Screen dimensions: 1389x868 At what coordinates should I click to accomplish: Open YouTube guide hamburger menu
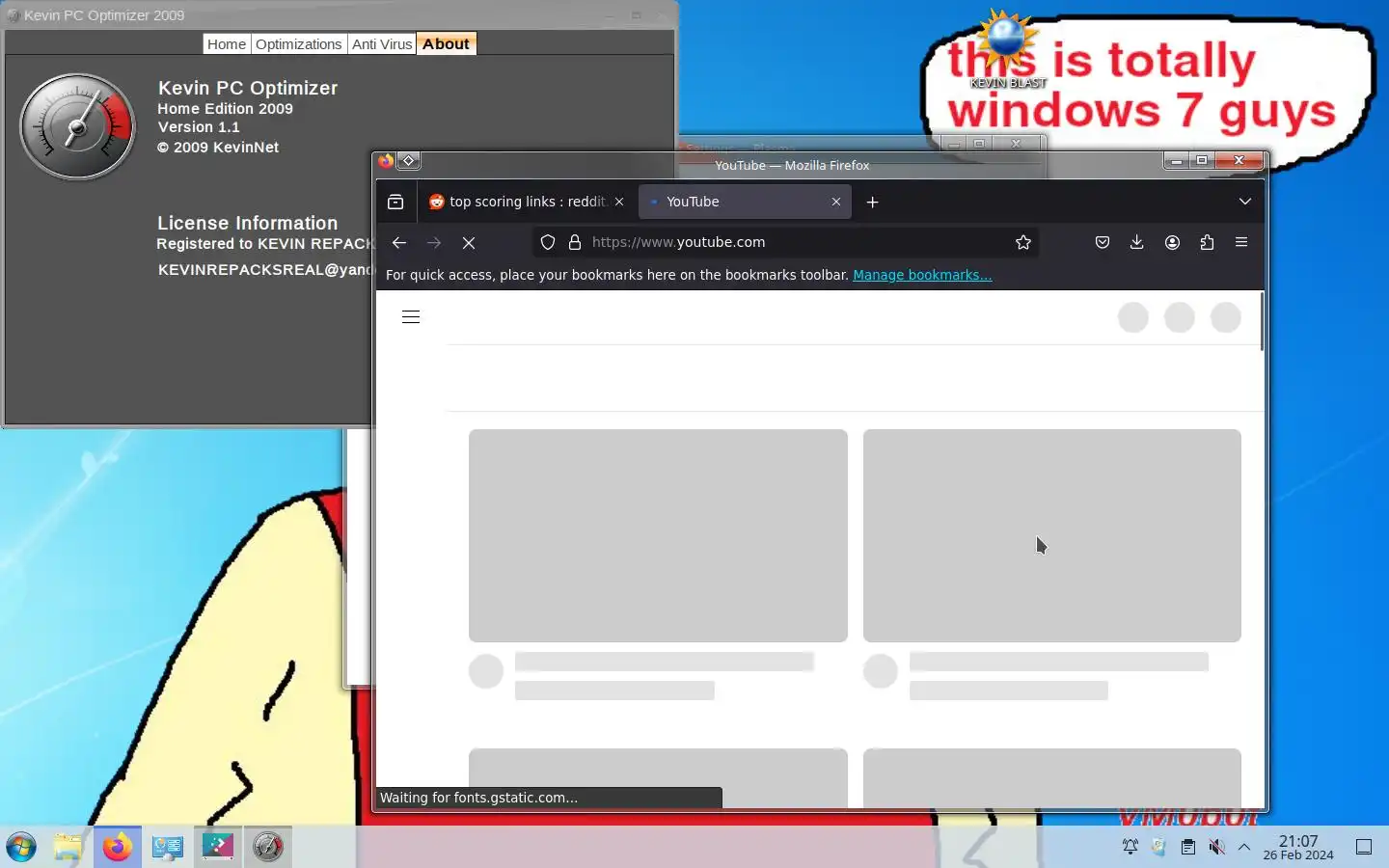pyautogui.click(x=411, y=317)
